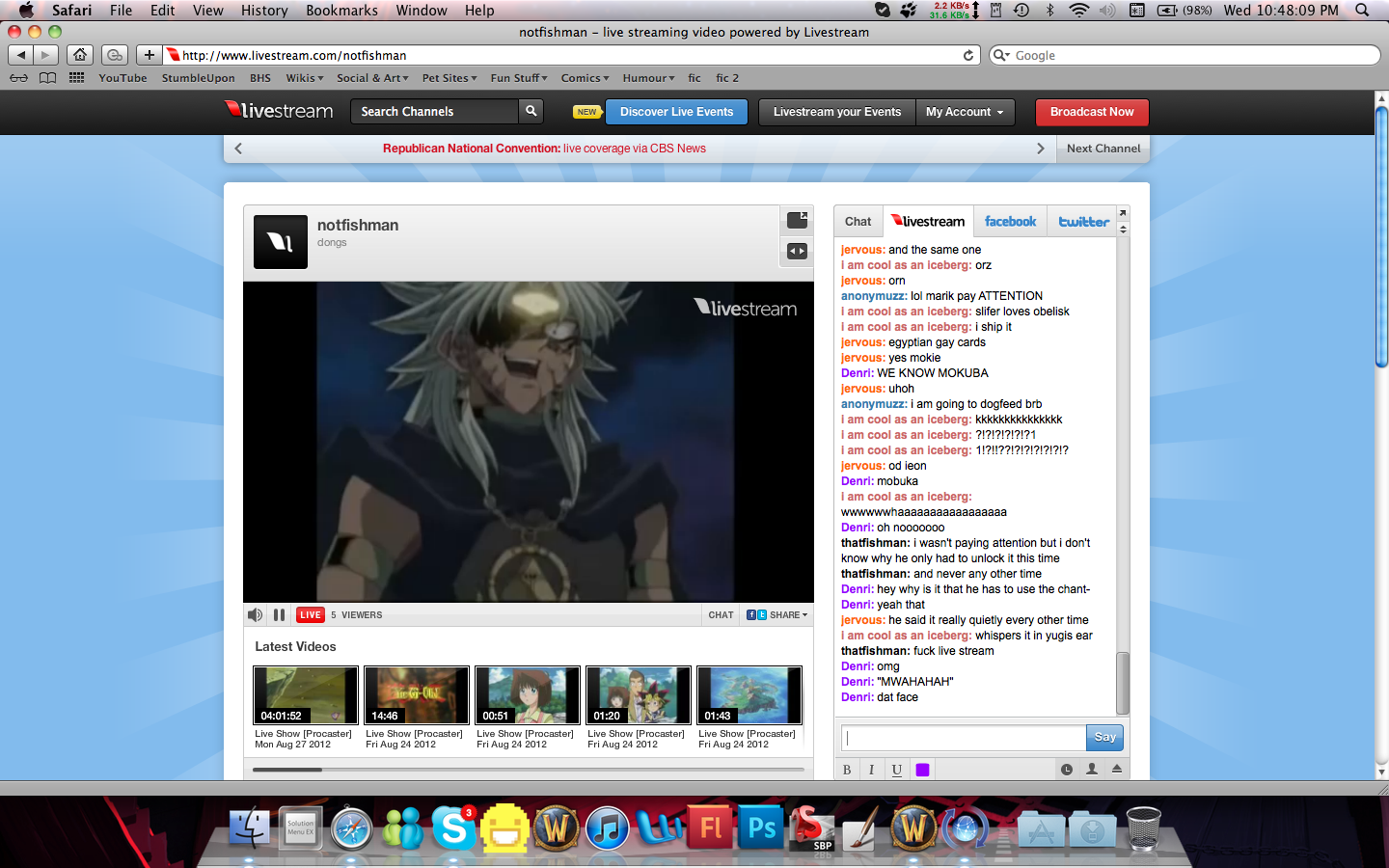Click the chat message input box
Screen dimensions: 1389x868
pos(963,738)
